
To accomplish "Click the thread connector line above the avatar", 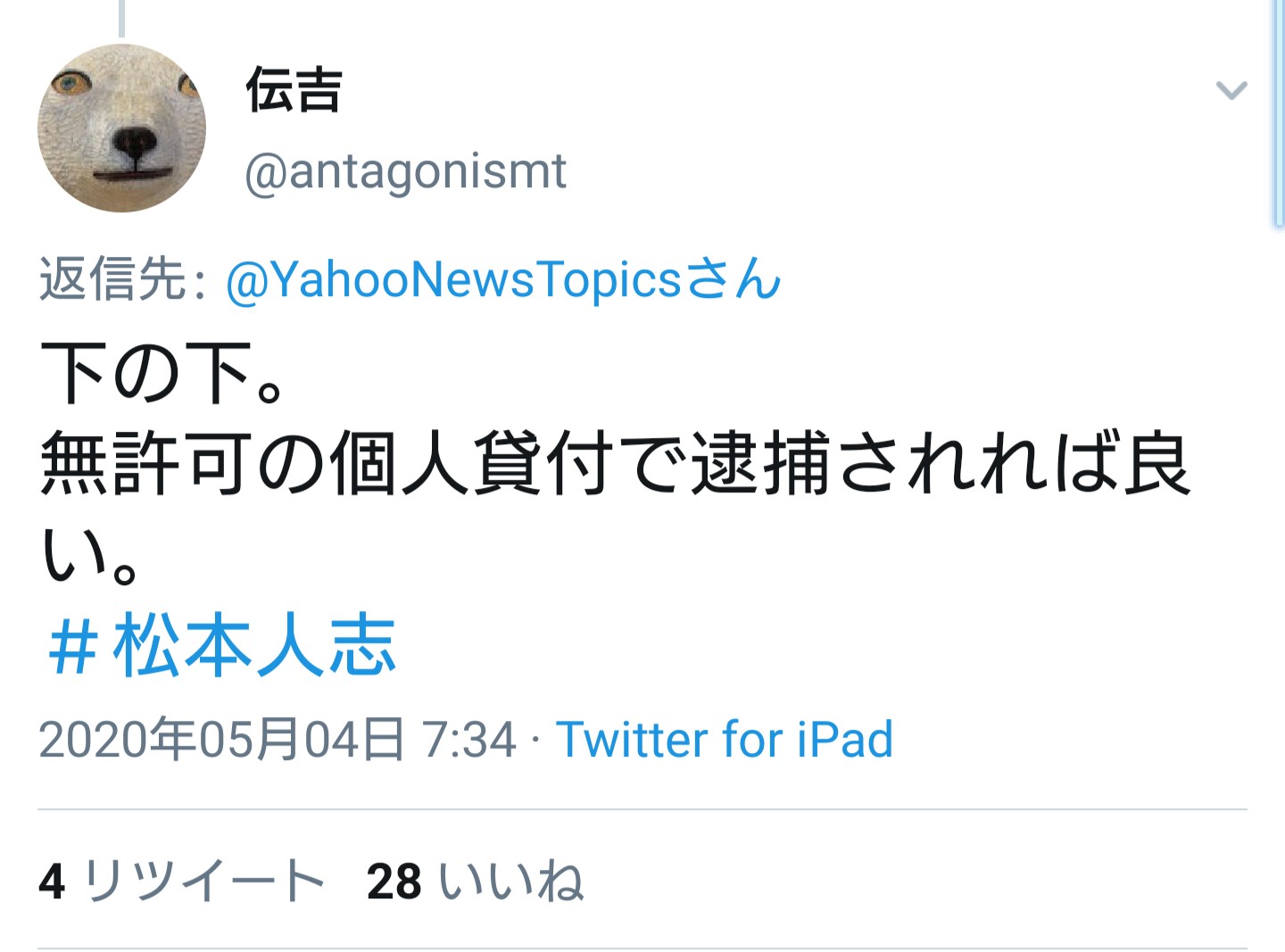I will point(121,19).
